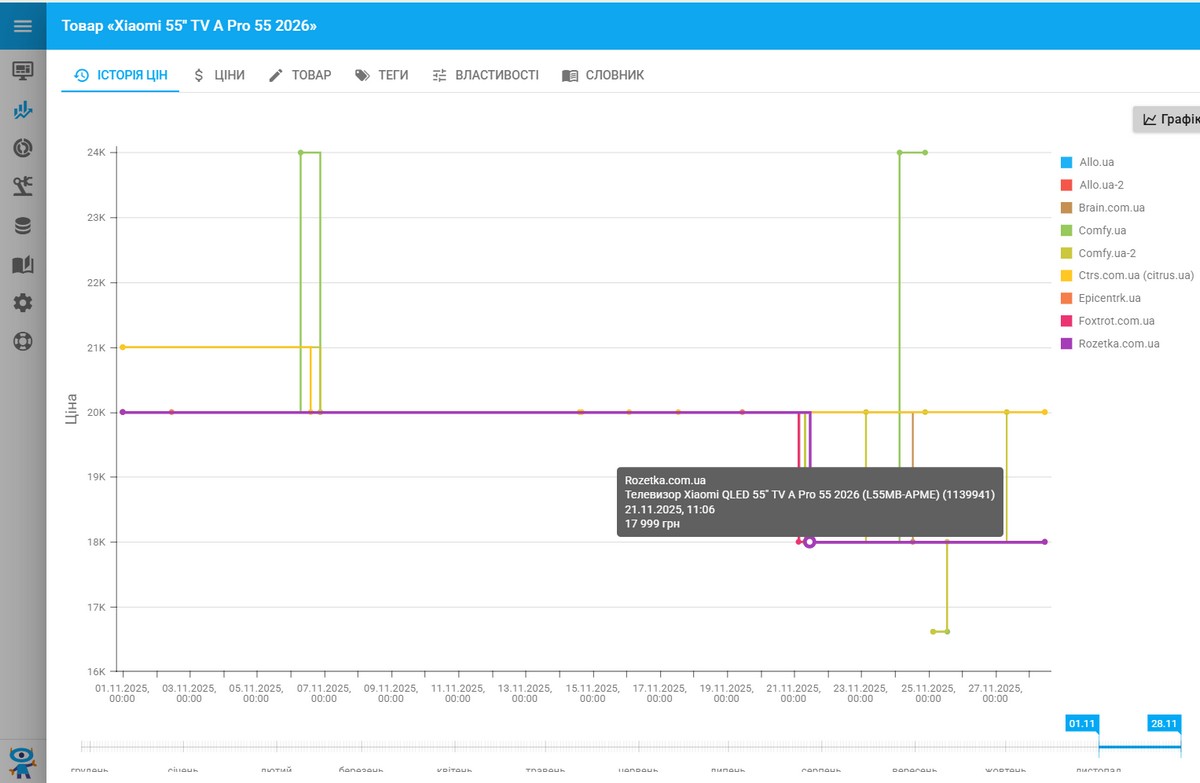Viewport: 1200px width, 783px height.
Task: Click the Графік button
Action: point(1170,119)
